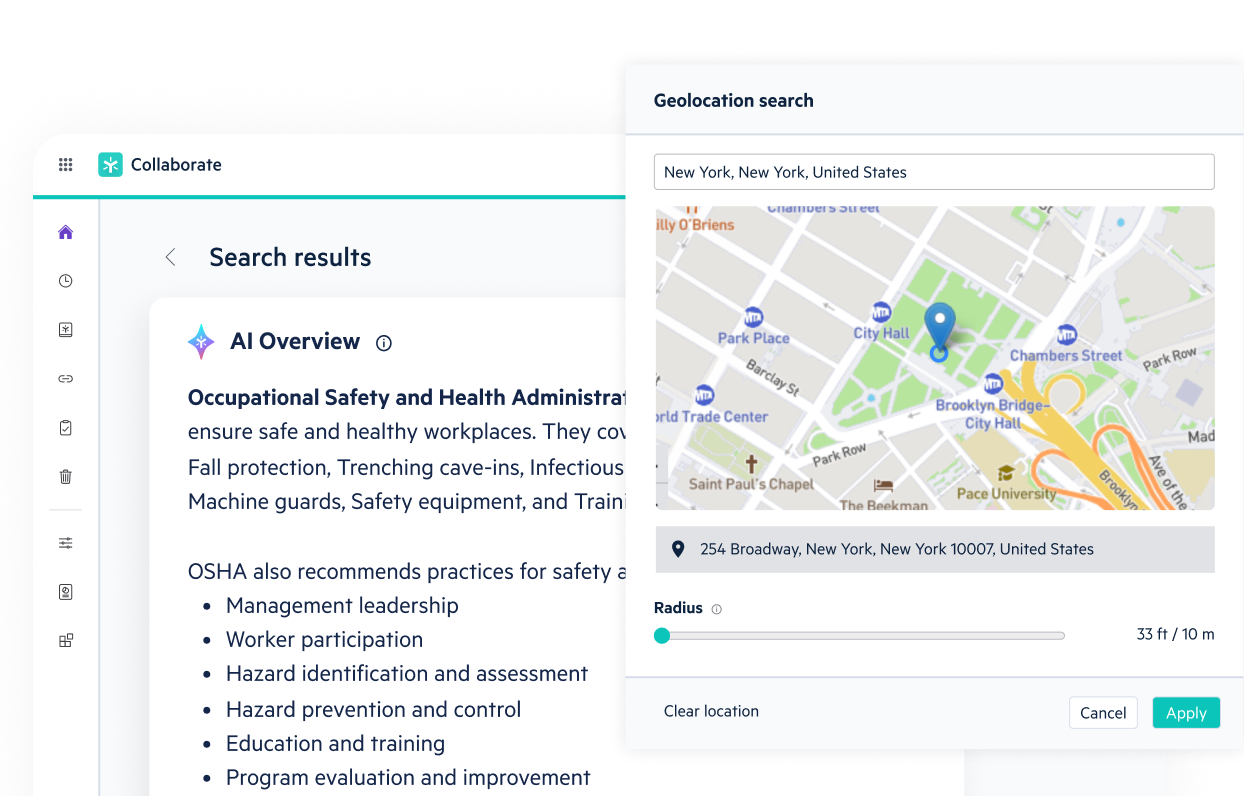
Task: Click Education and training bullet
Action: (335, 743)
